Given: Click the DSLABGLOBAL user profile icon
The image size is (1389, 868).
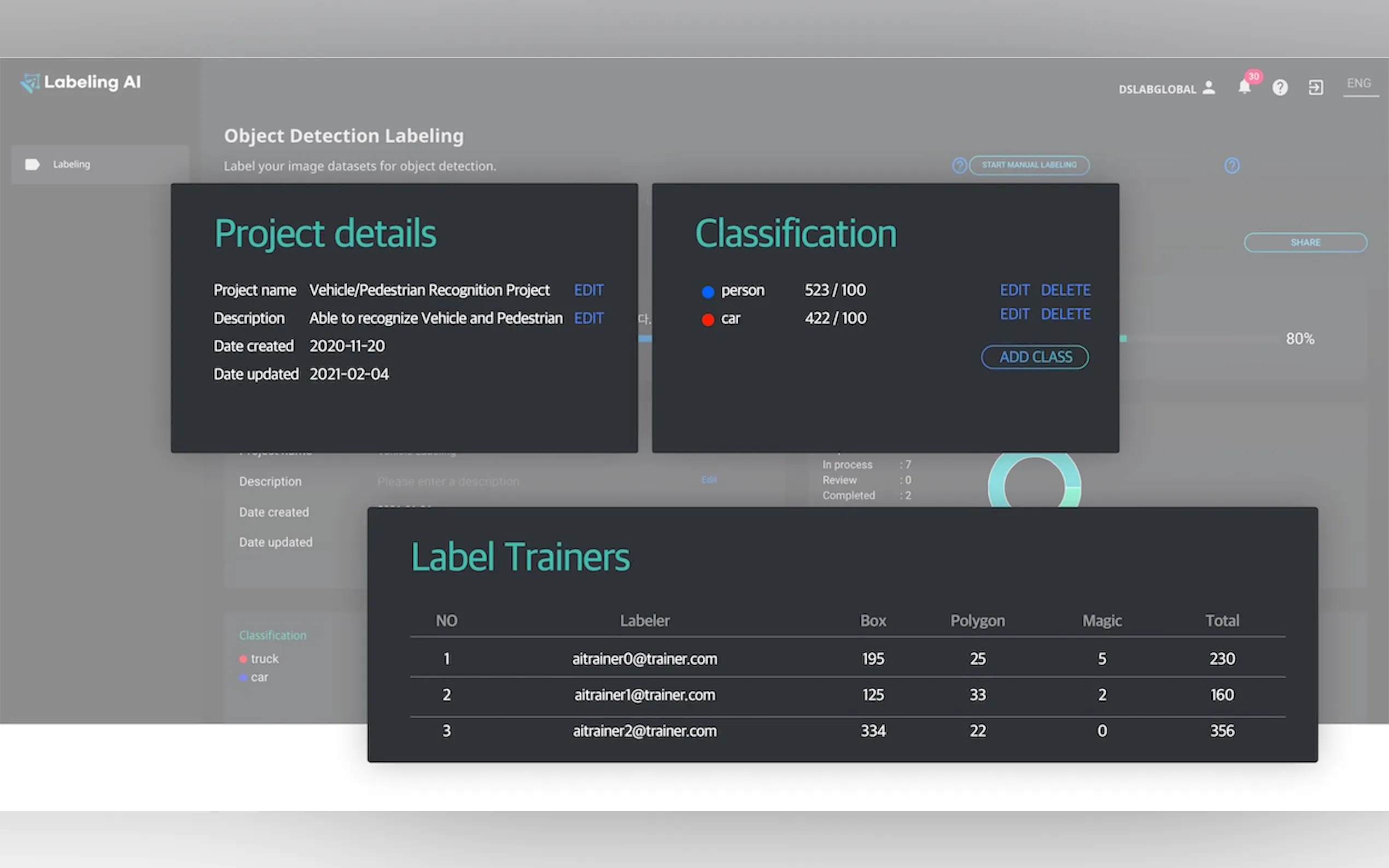Looking at the screenshot, I should point(1209,87).
